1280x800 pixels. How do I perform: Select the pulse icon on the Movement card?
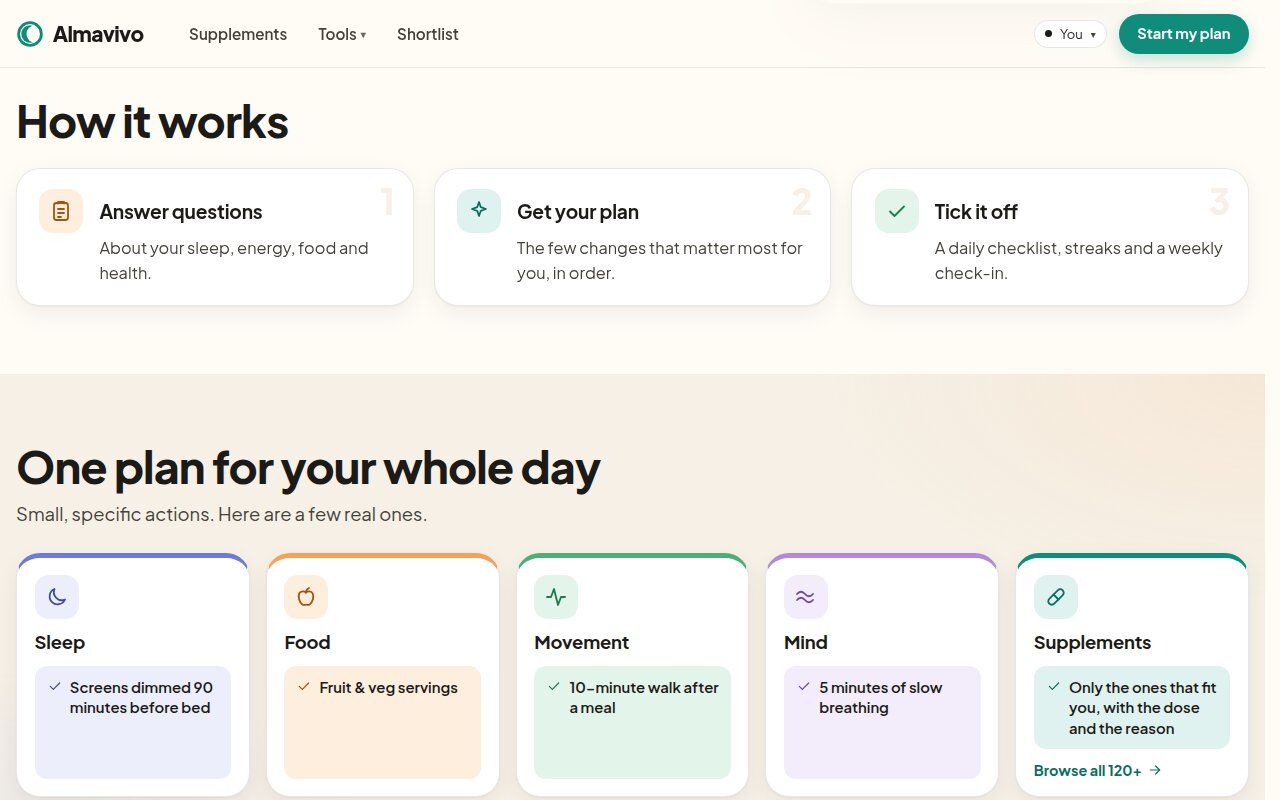click(556, 597)
